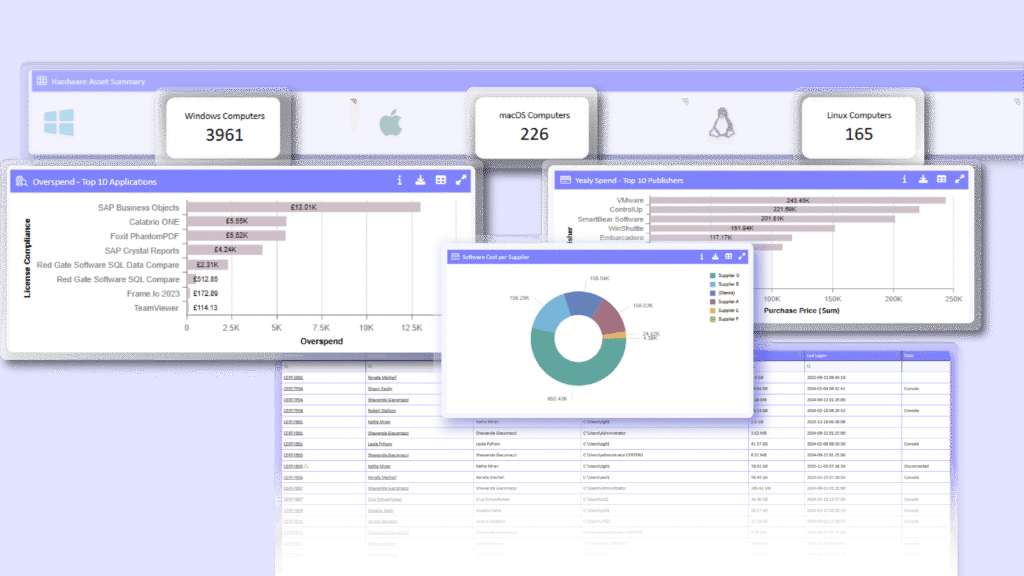Click the Last Logon column search field
The image size is (1024, 576).
(x=852, y=366)
